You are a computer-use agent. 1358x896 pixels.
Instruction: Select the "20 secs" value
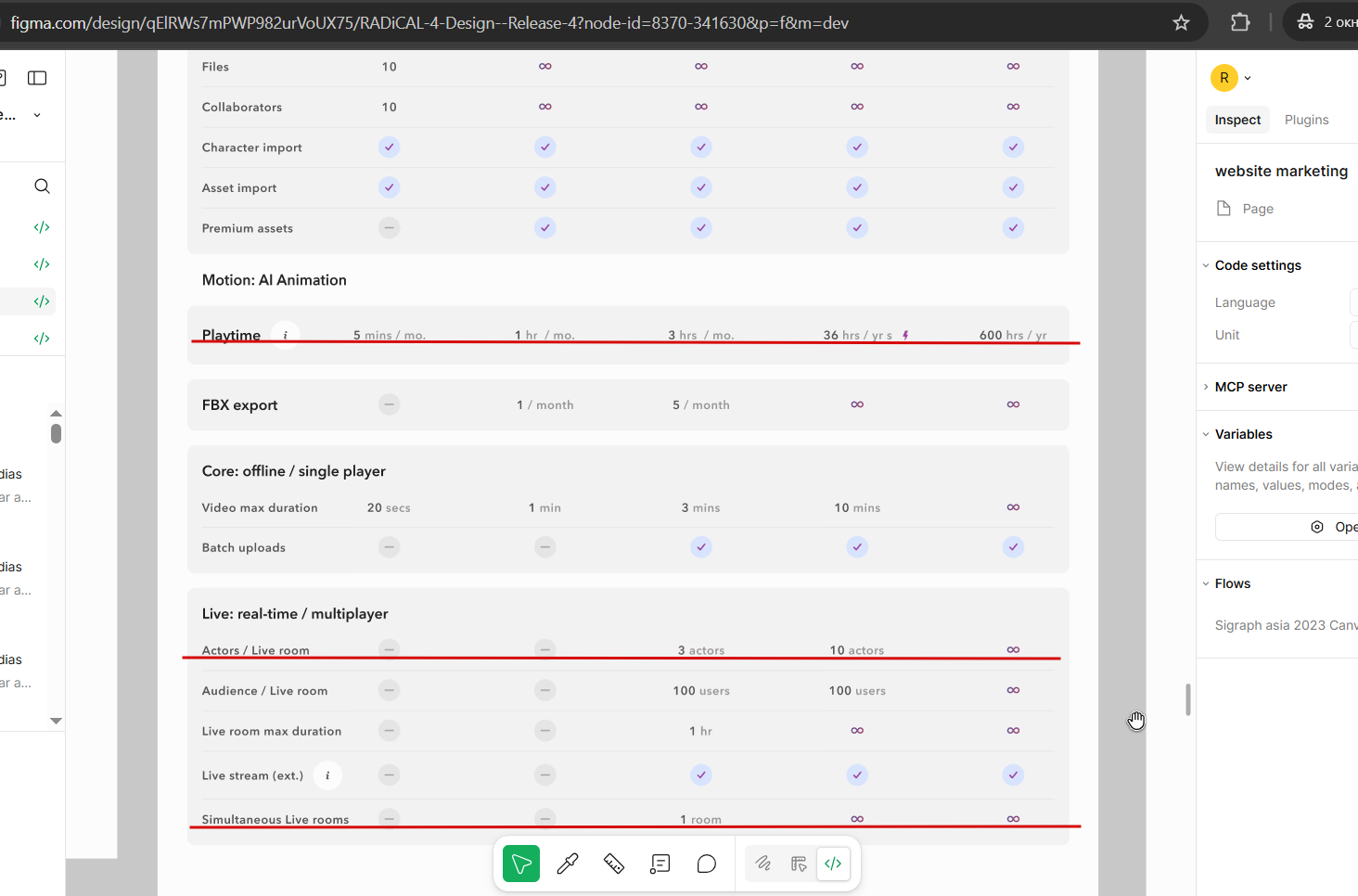click(389, 507)
